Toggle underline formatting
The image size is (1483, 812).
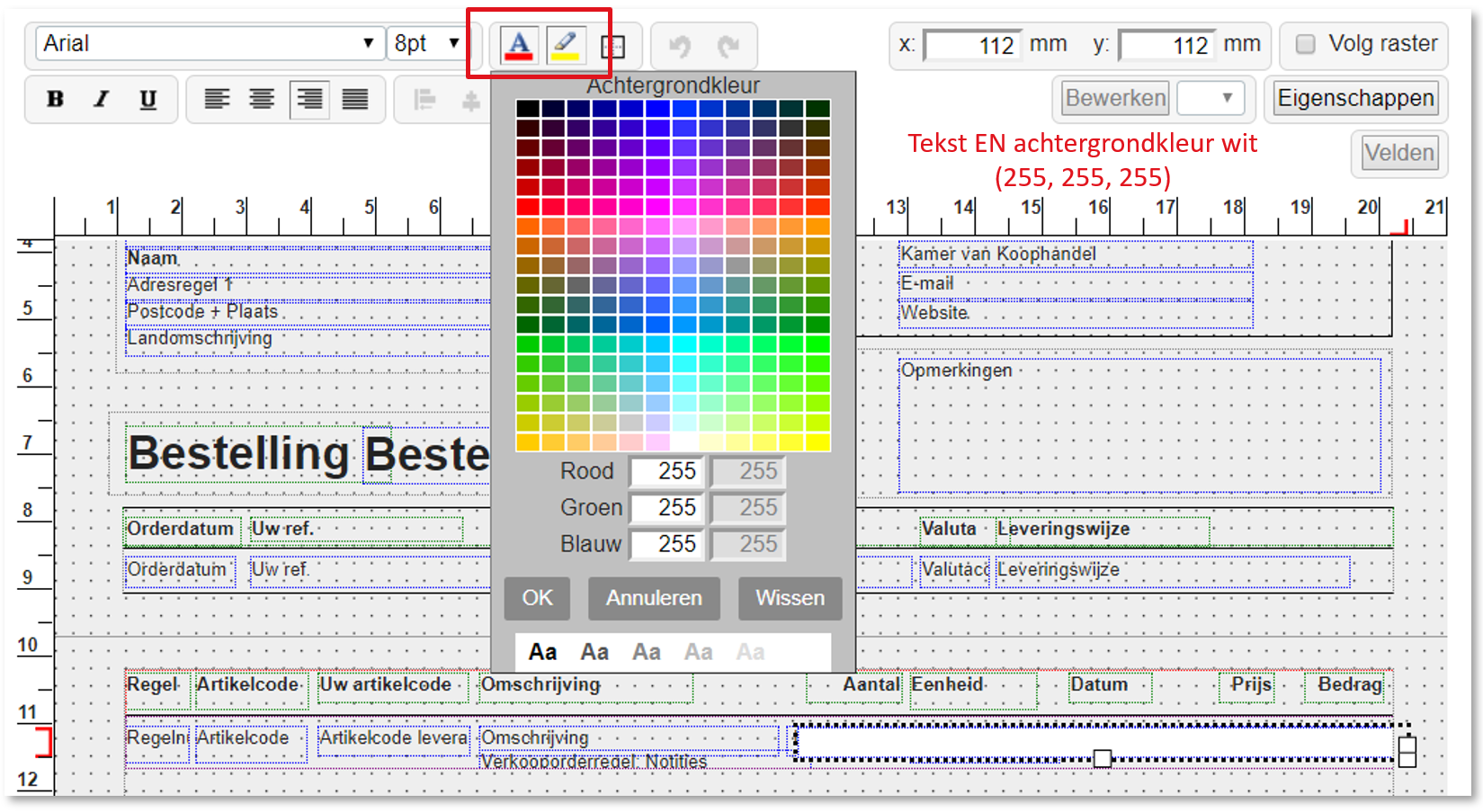coord(148,99)
